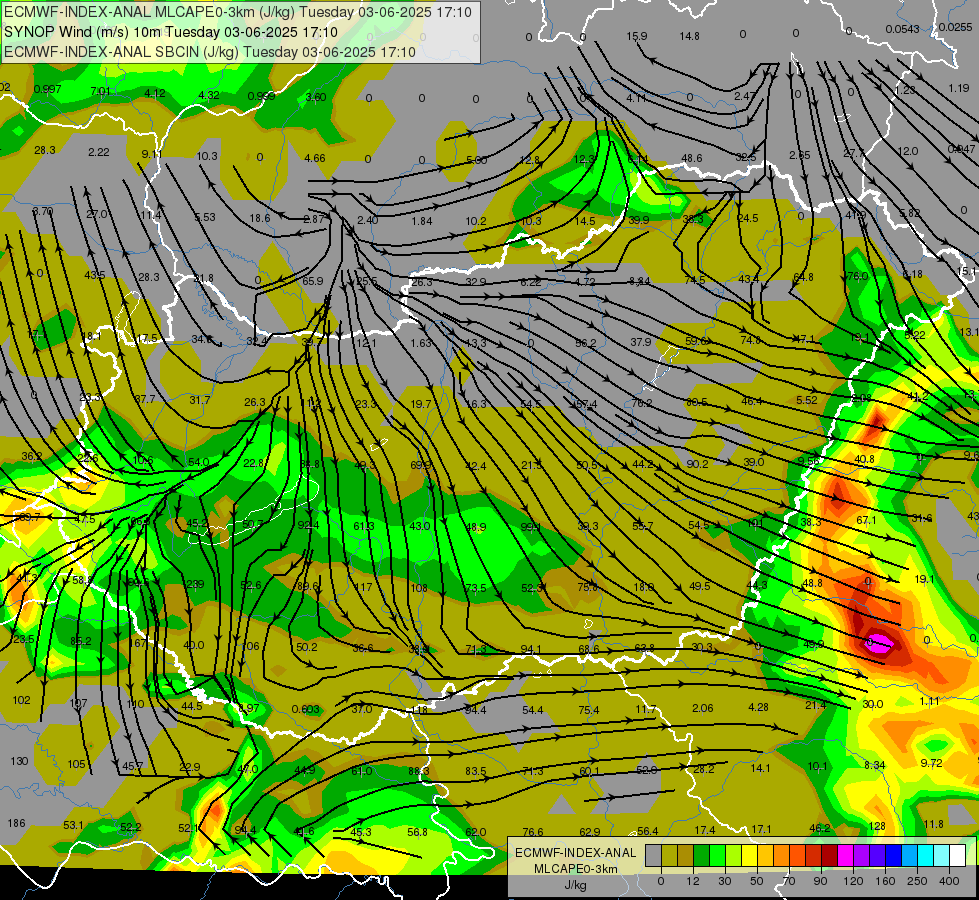Viewport: 979px width, 900px height.
Task: Click the map value 11.8
Action: [933, 824]
